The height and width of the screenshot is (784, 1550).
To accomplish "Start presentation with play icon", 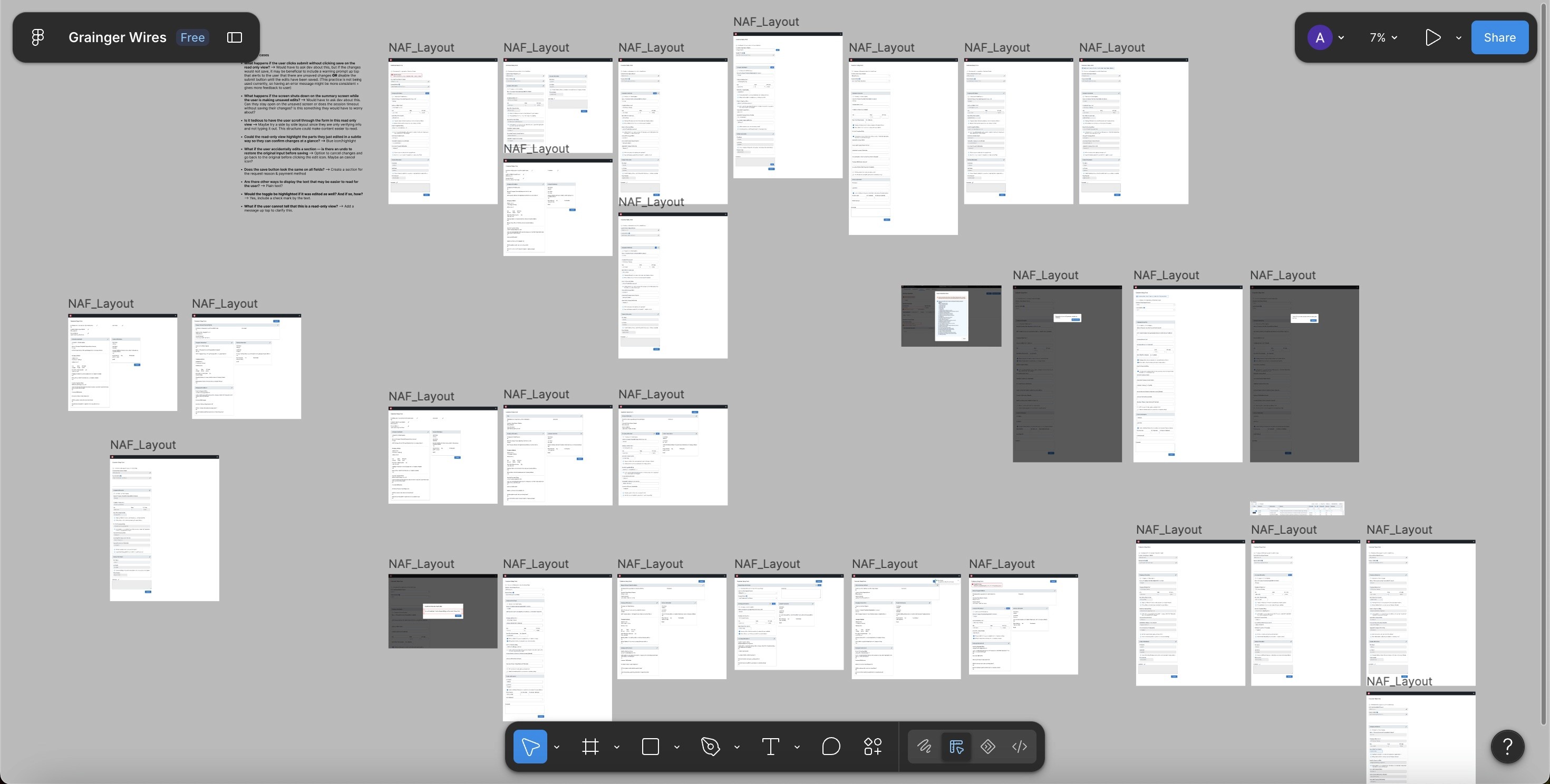I will pyautogui.click(x=1432, y=37).
